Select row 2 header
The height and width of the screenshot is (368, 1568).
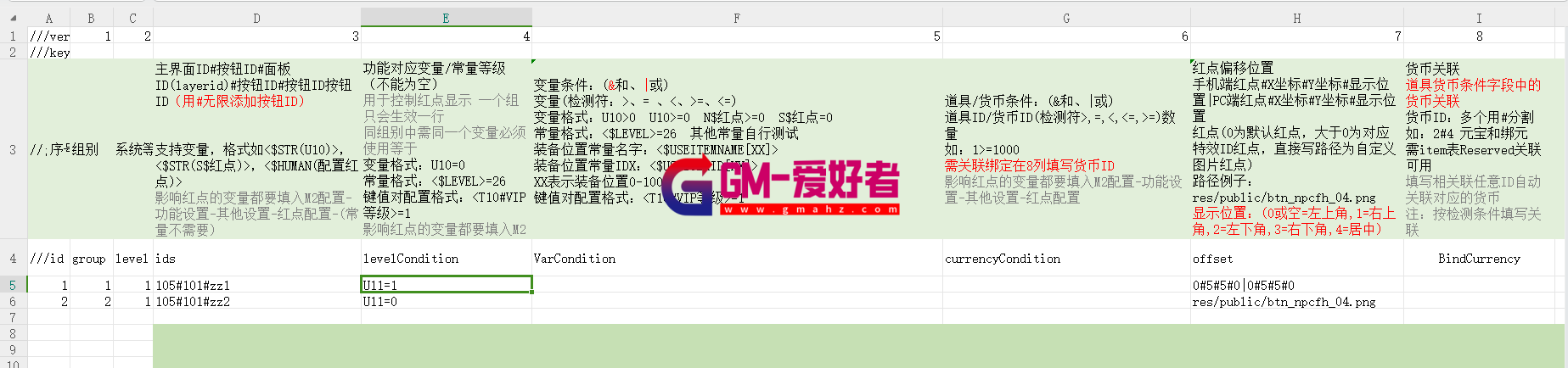point(13,52)
